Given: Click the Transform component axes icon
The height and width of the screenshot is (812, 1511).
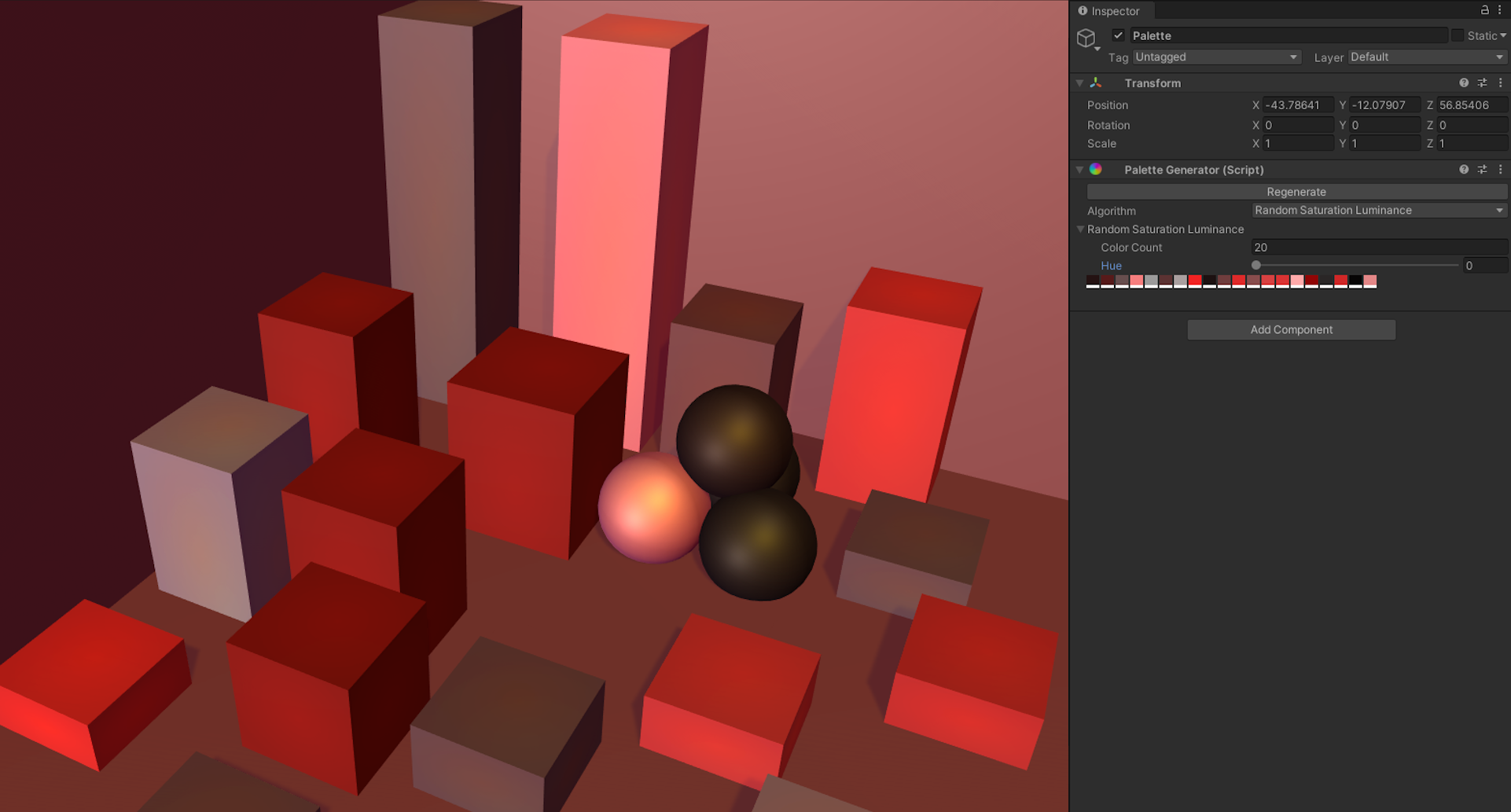Looking at the screenshot, I should [1096, 83].
